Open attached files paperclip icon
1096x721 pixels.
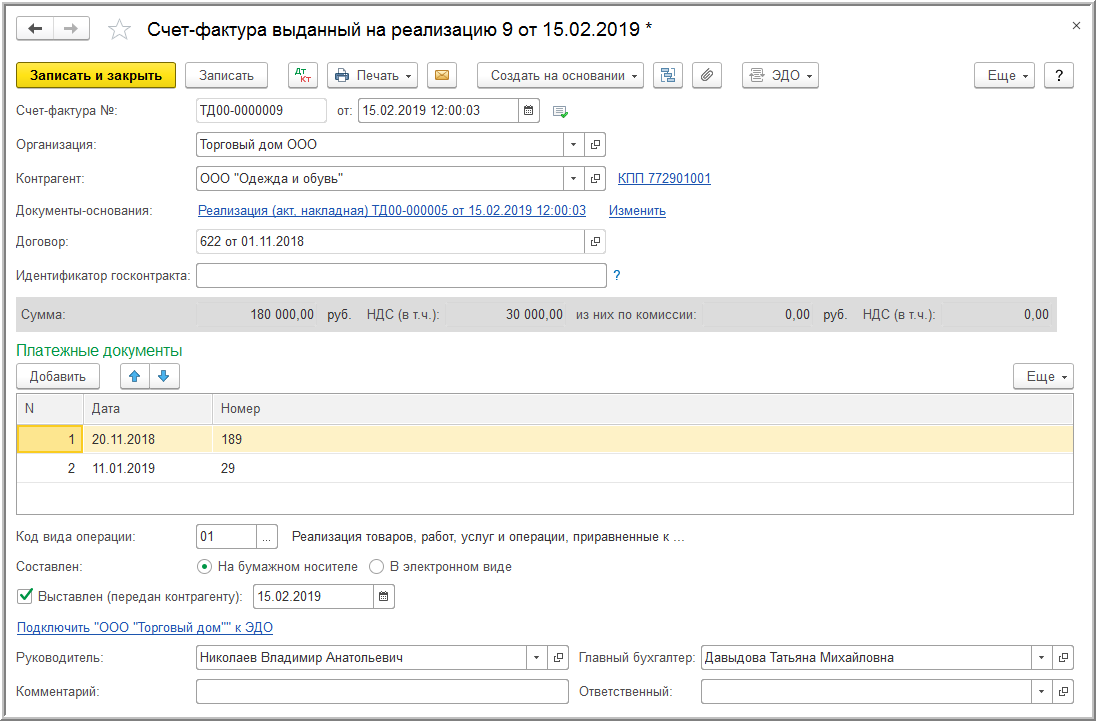pyautogui.click(x=707, y=75)
